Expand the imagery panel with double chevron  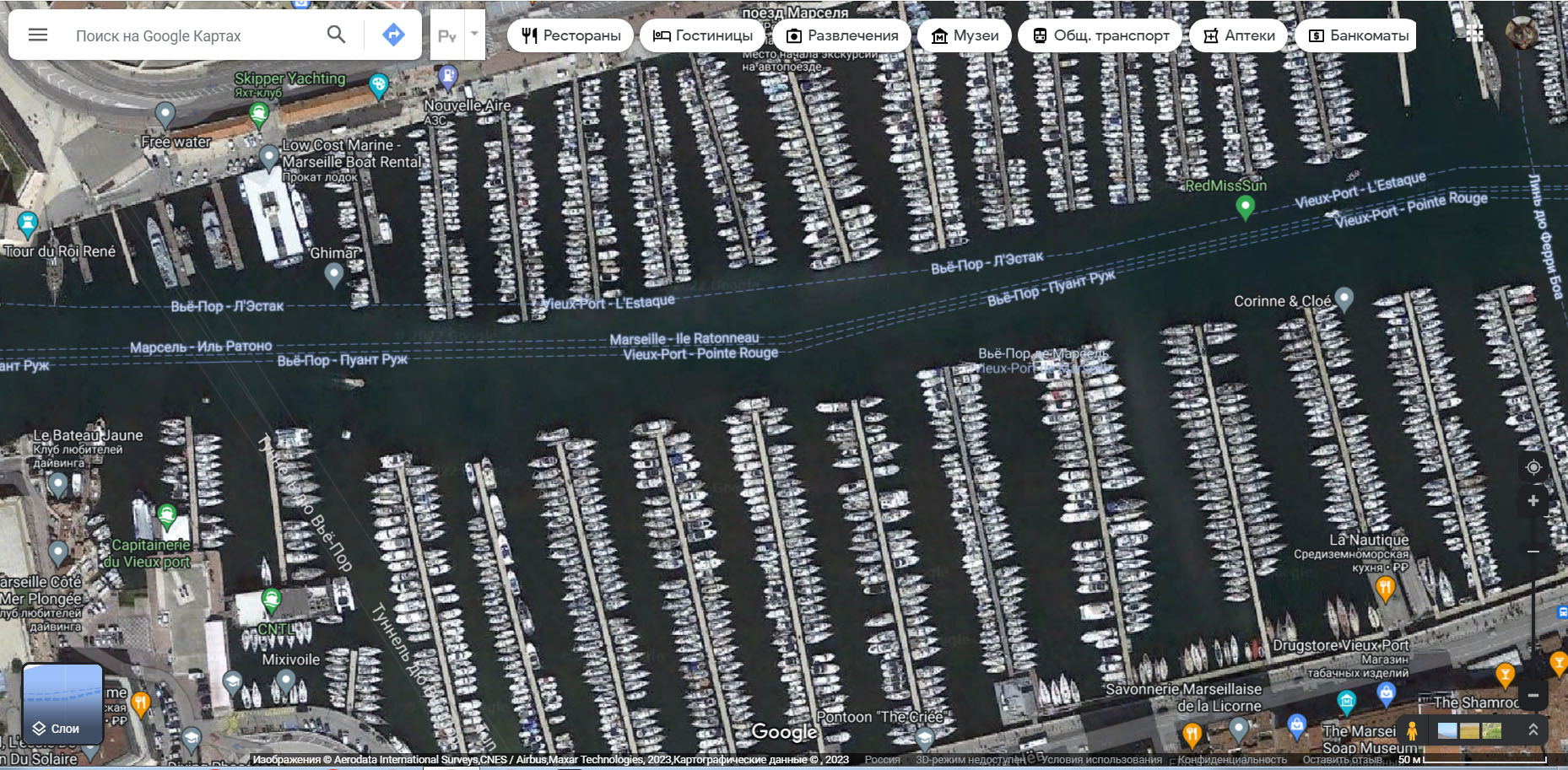(1533, 730)
